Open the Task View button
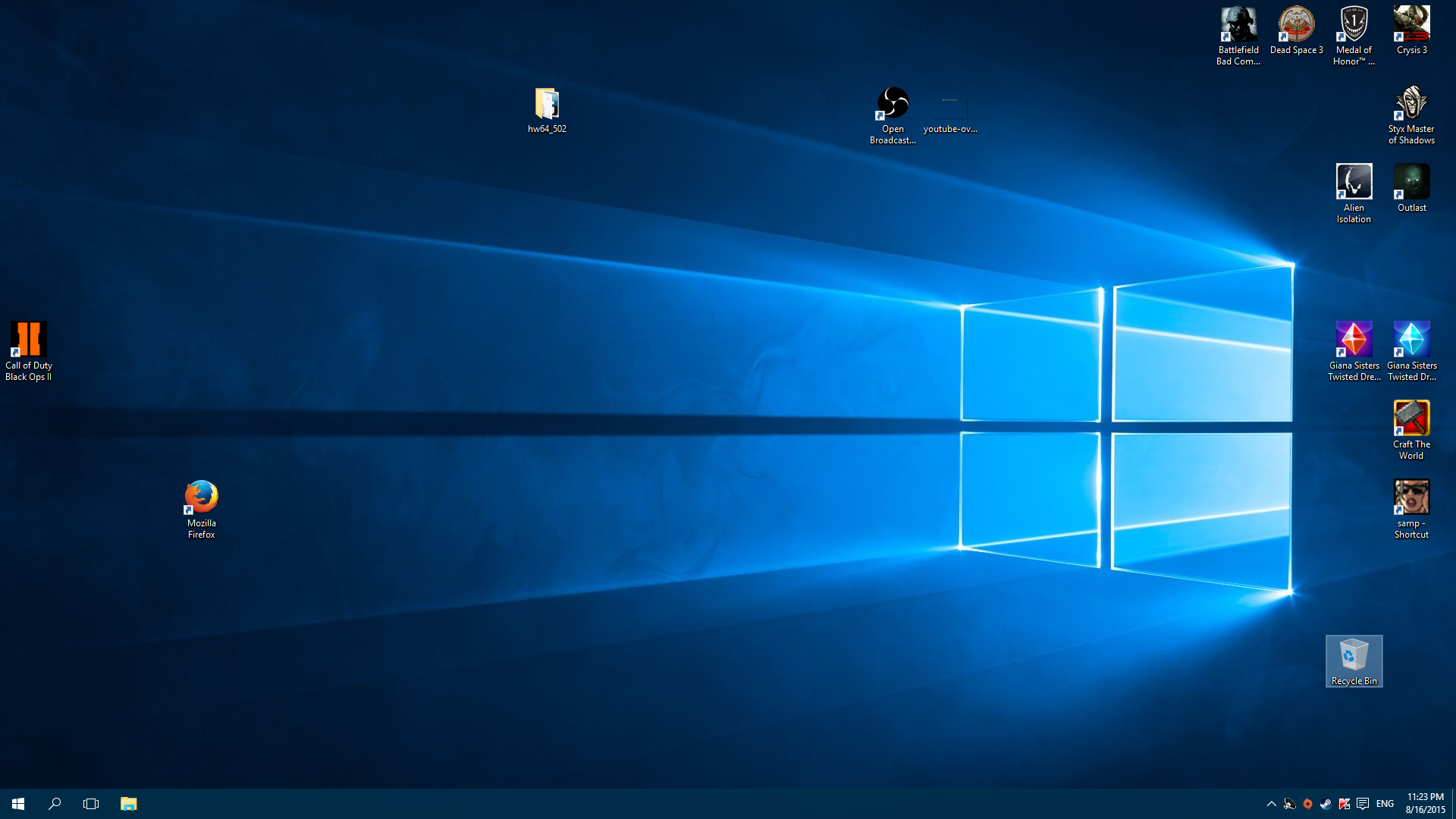 [x=91, y=804]
